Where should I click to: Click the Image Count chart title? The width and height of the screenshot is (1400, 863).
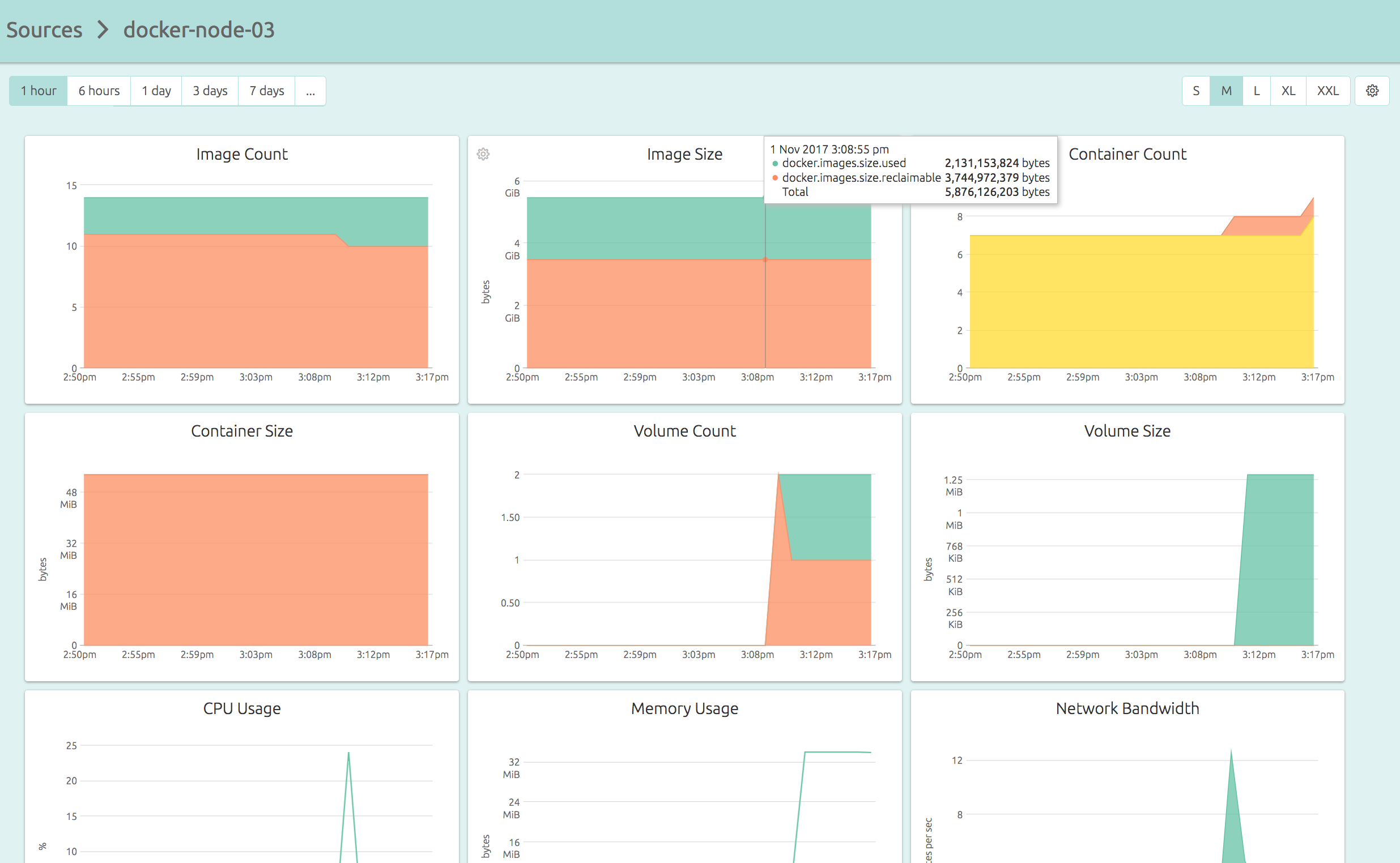tap(241, 154)
